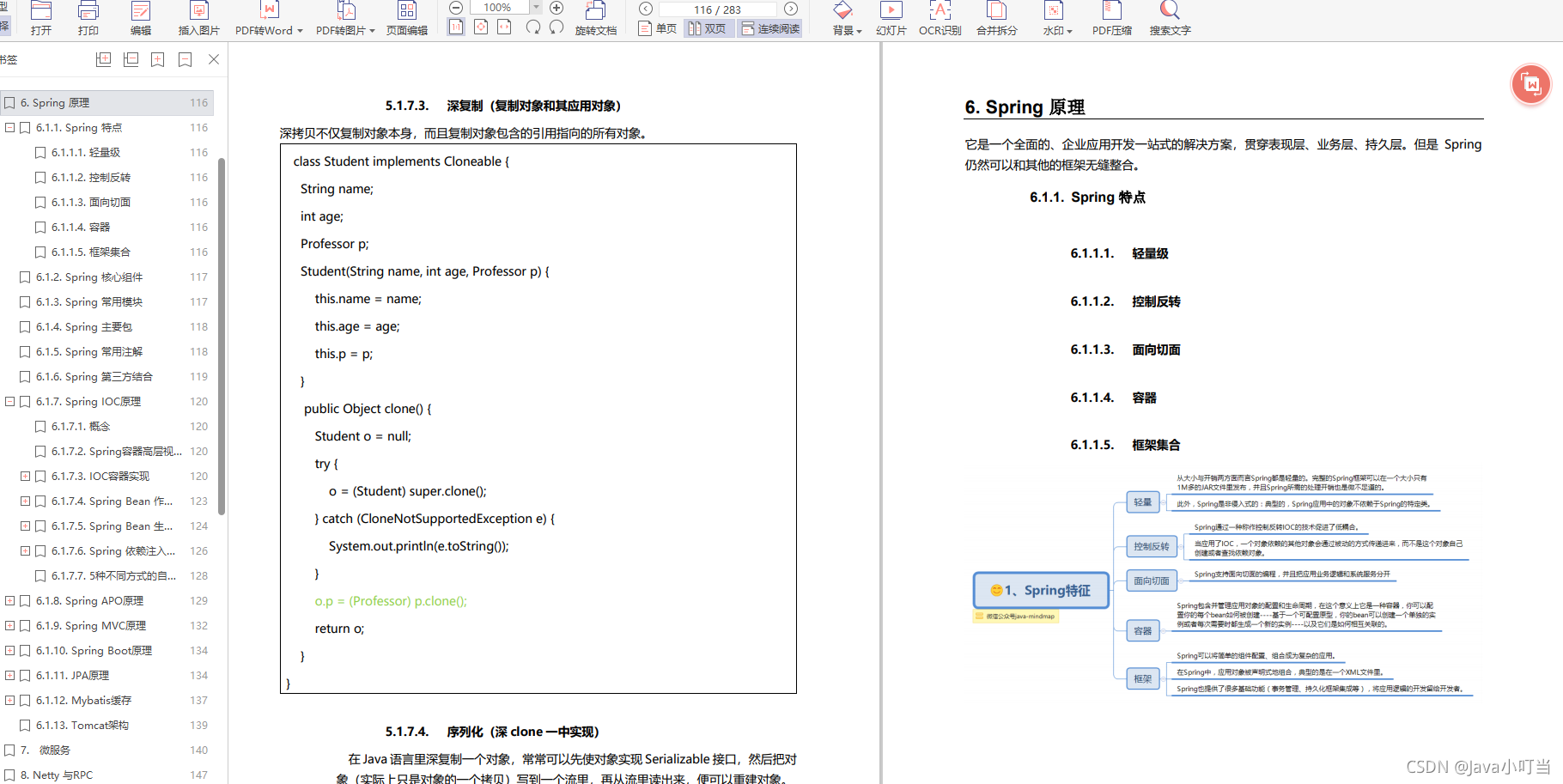Jump to bookmark 6.1.1.4. 容器
The width and height of the screenshot is (1563, 784).
tap(81, 227)
